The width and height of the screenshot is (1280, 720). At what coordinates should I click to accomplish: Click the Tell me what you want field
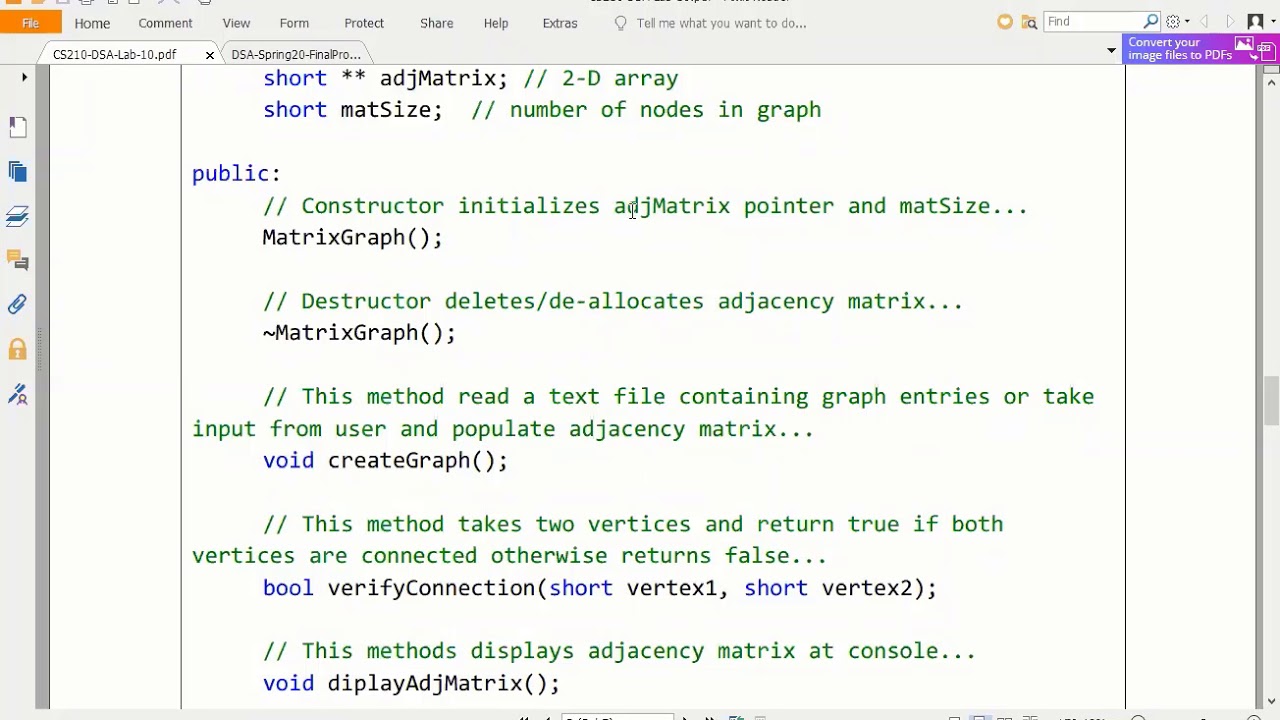721,23
